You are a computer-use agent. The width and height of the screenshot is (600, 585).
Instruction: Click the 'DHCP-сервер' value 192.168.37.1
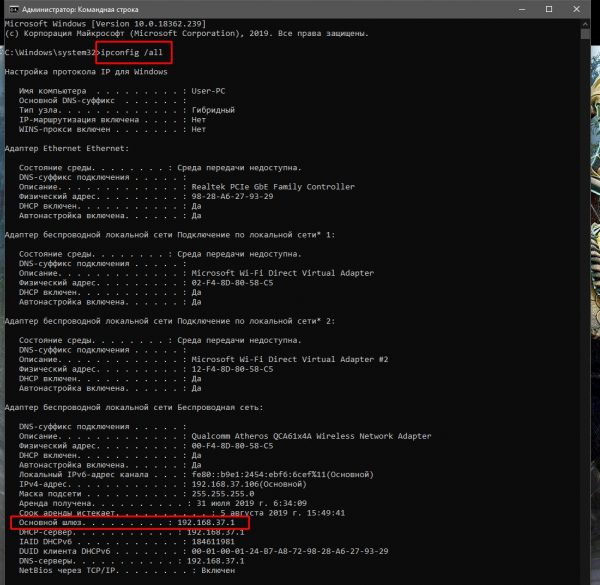[215, 532]
